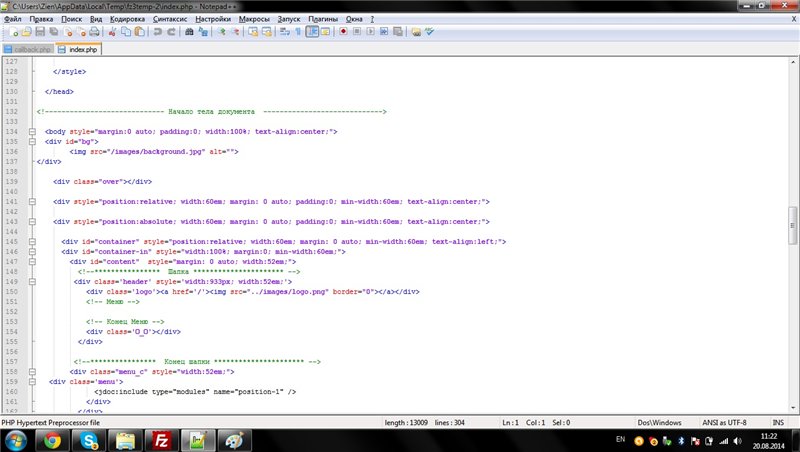Open the Кодировка menu
The image size is (800, 452).
coord(127,19)
